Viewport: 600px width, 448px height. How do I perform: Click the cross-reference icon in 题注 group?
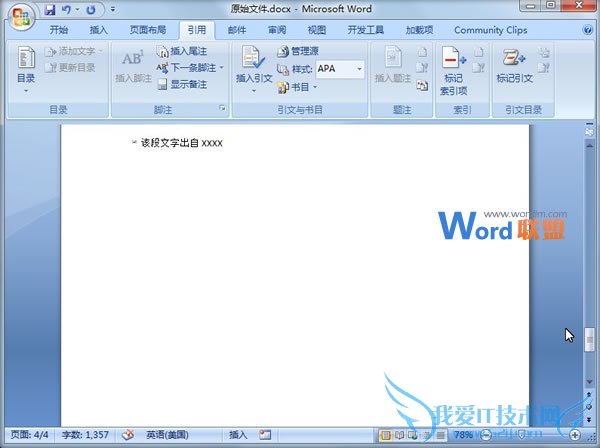(422, 85)
